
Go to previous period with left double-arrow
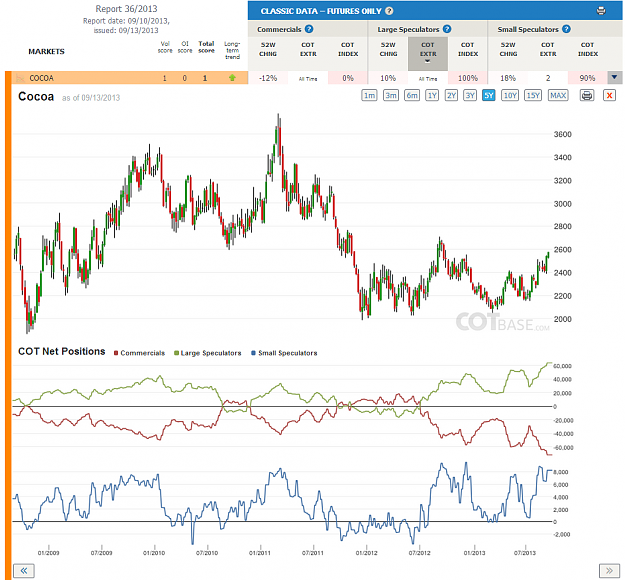pos(24,570)
